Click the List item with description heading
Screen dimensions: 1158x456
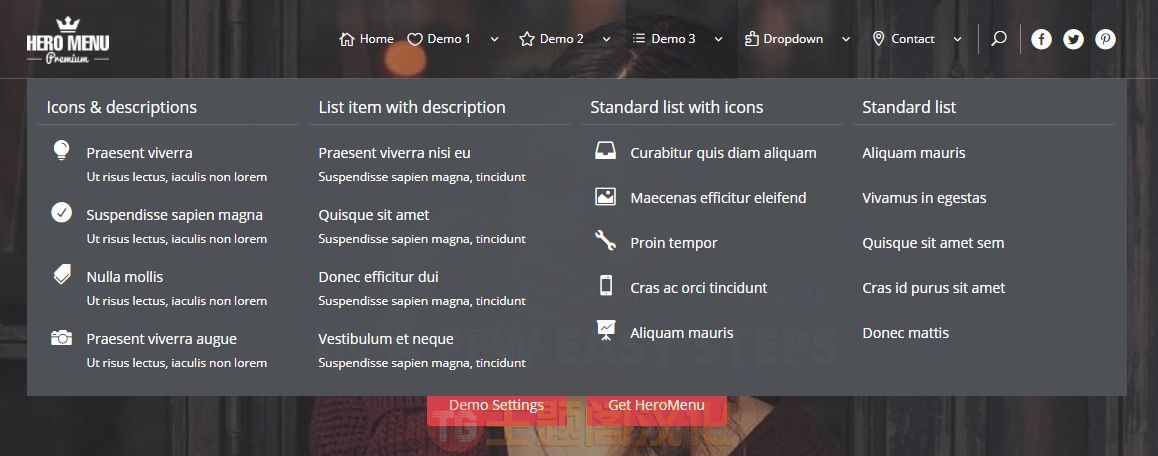pyautogui.click(x=412, y=107)
